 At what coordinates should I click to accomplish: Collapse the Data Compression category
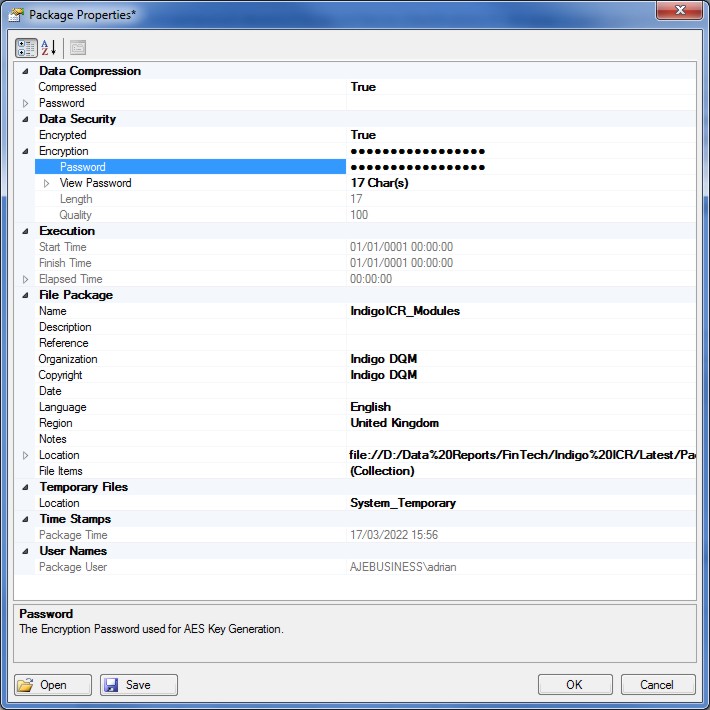25,71
